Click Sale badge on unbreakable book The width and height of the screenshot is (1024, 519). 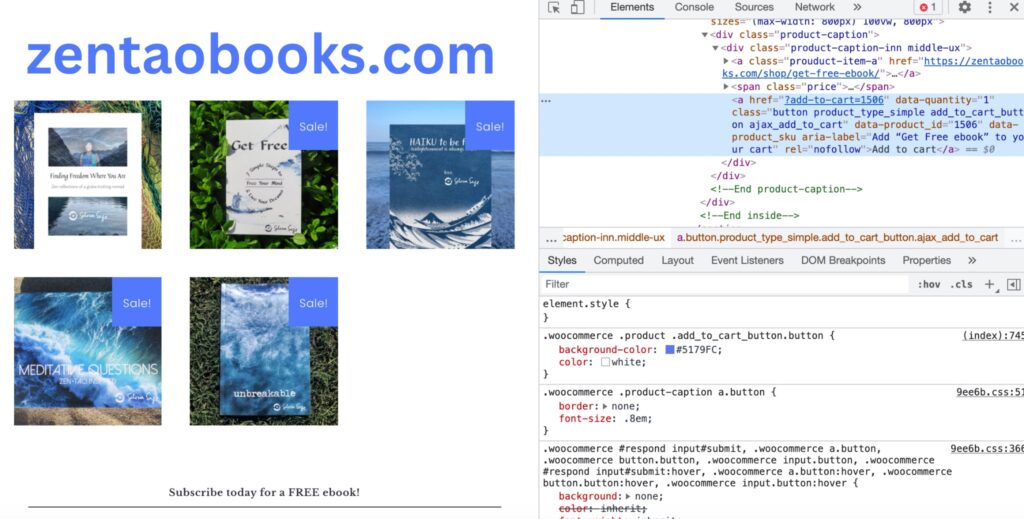click(x=313, y=302)
